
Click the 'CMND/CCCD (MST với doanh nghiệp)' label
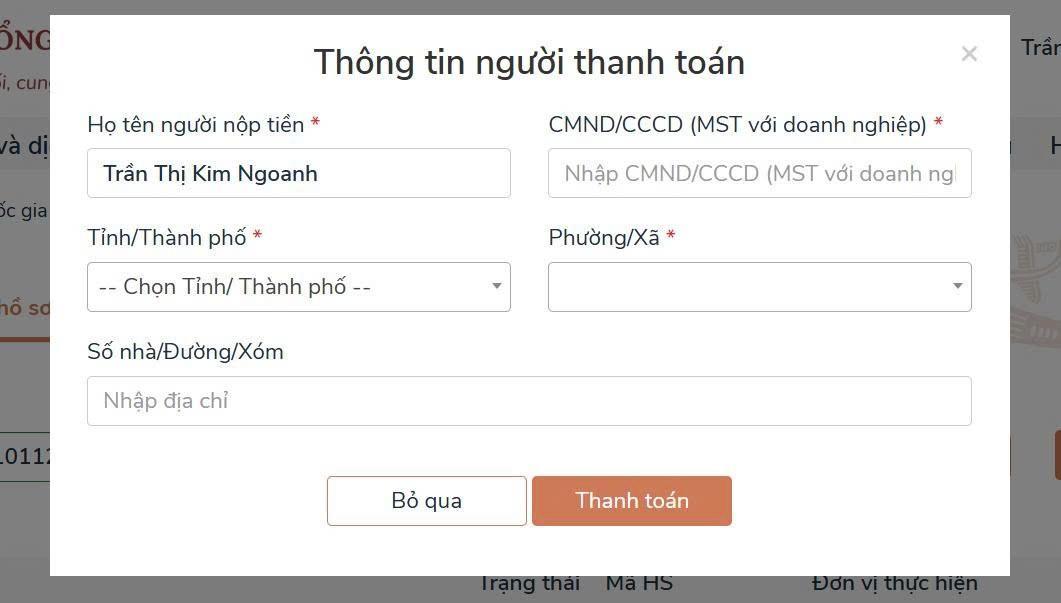point(738,125)
